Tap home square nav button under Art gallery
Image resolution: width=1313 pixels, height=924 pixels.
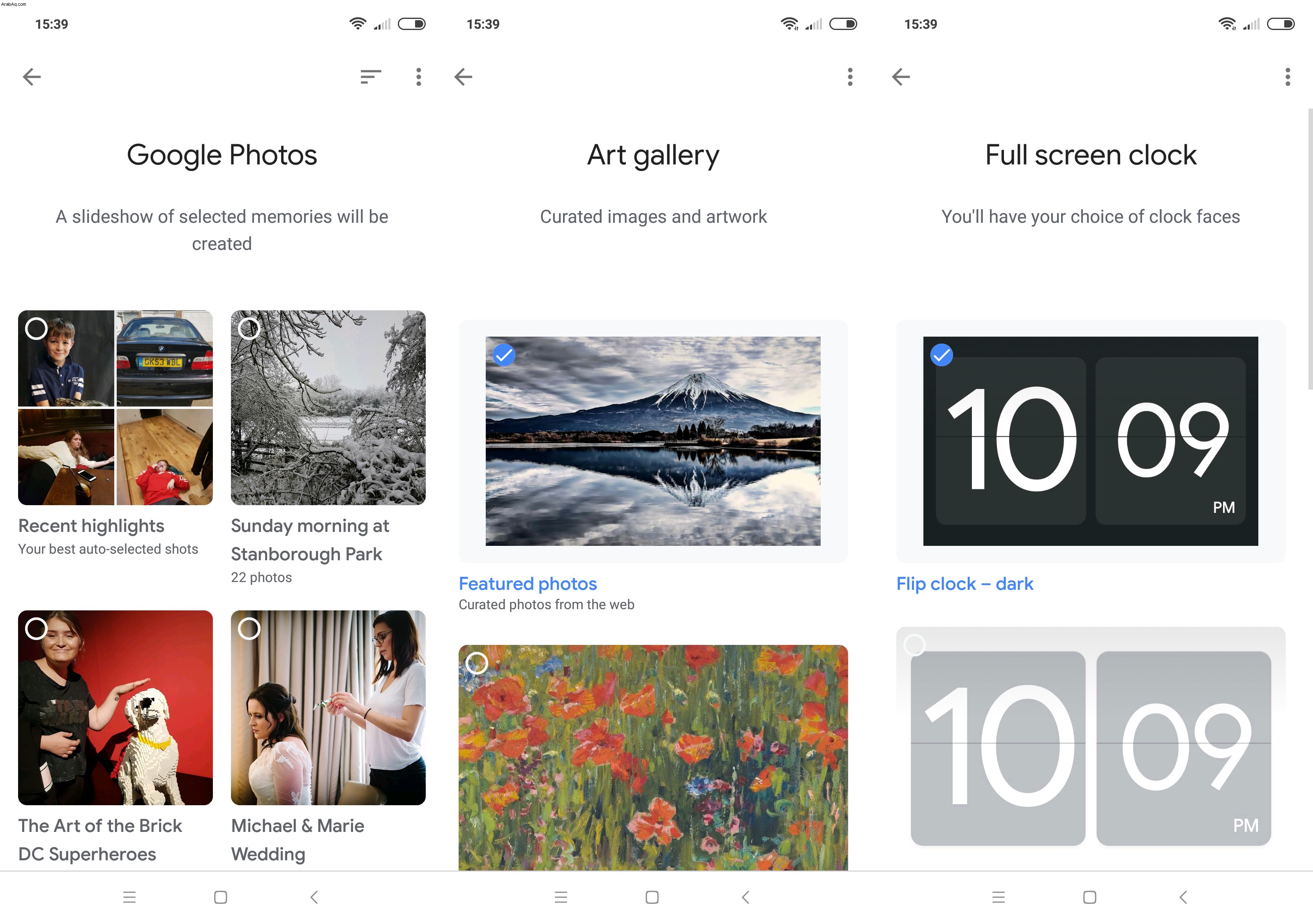click(x=652, y=896)
